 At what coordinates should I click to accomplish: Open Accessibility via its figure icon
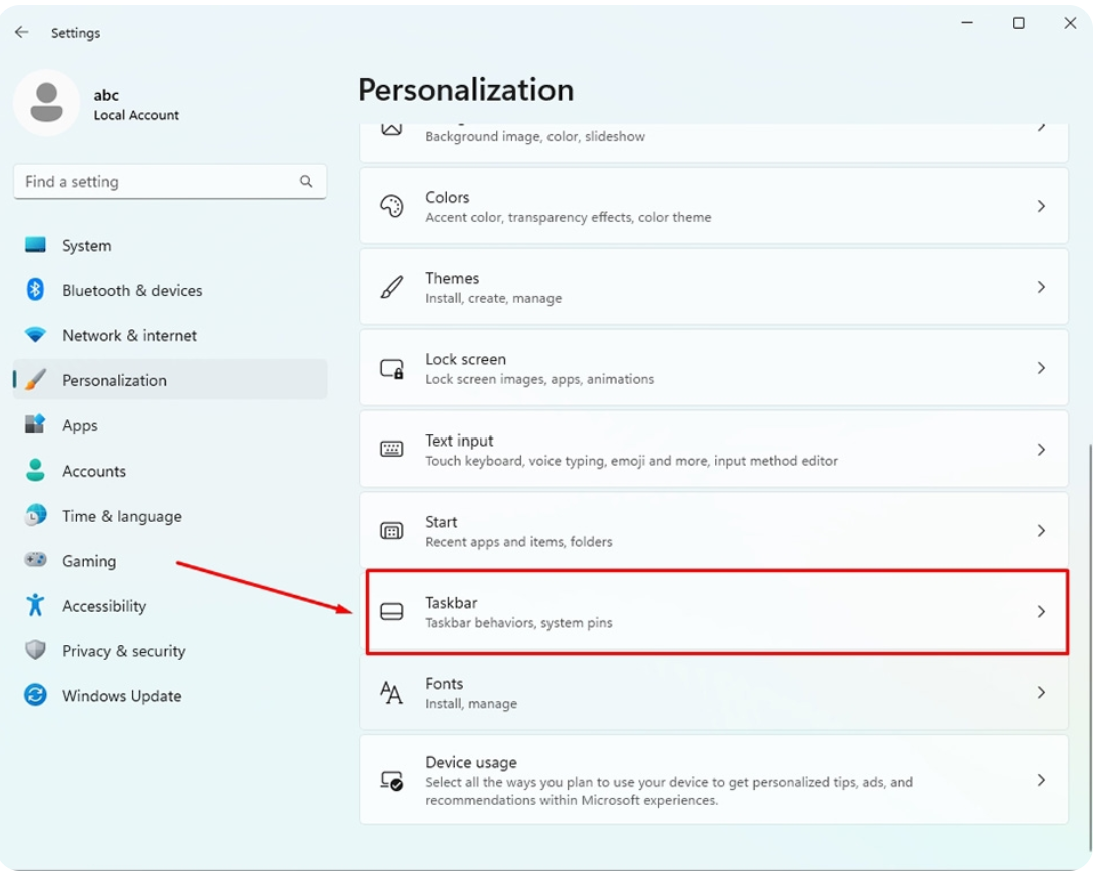(x=36, y=606)
